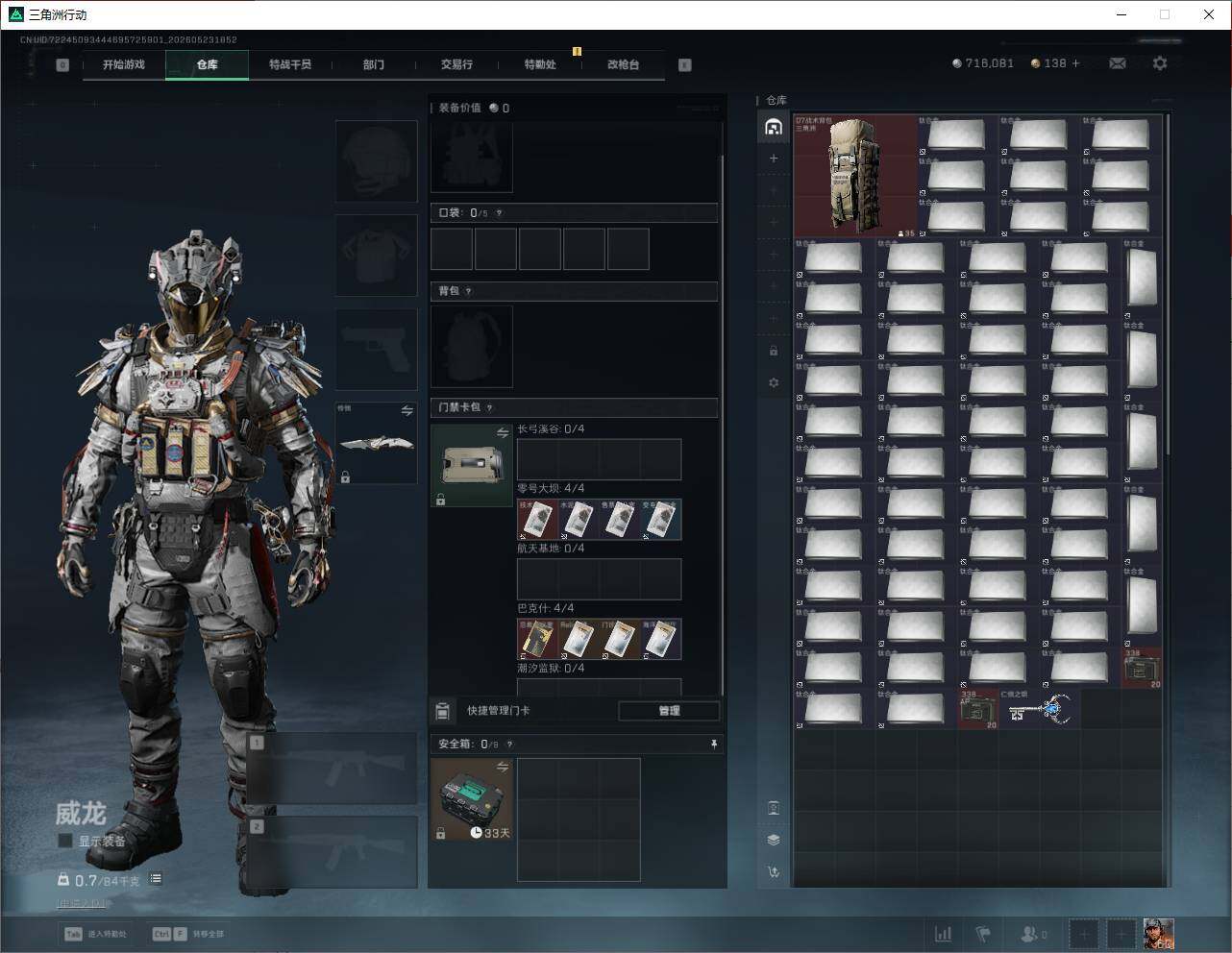This screenshot has height=953, width=1232.
Task: Click the empty pistol slot
Action: (376, 349)
